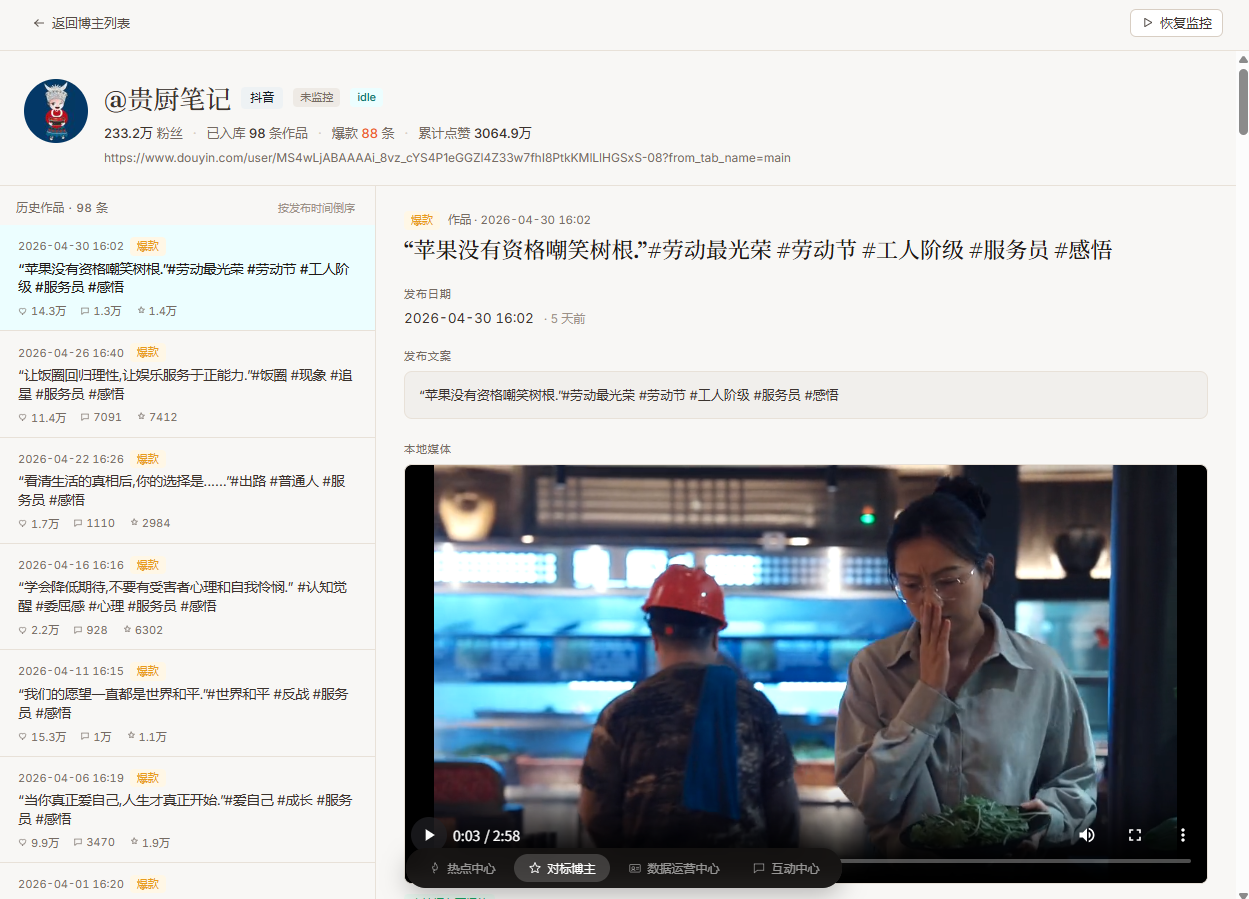The image size is (1249, 899).
Task: Select the post about 世界和平
Action: [x=188, y=703]
